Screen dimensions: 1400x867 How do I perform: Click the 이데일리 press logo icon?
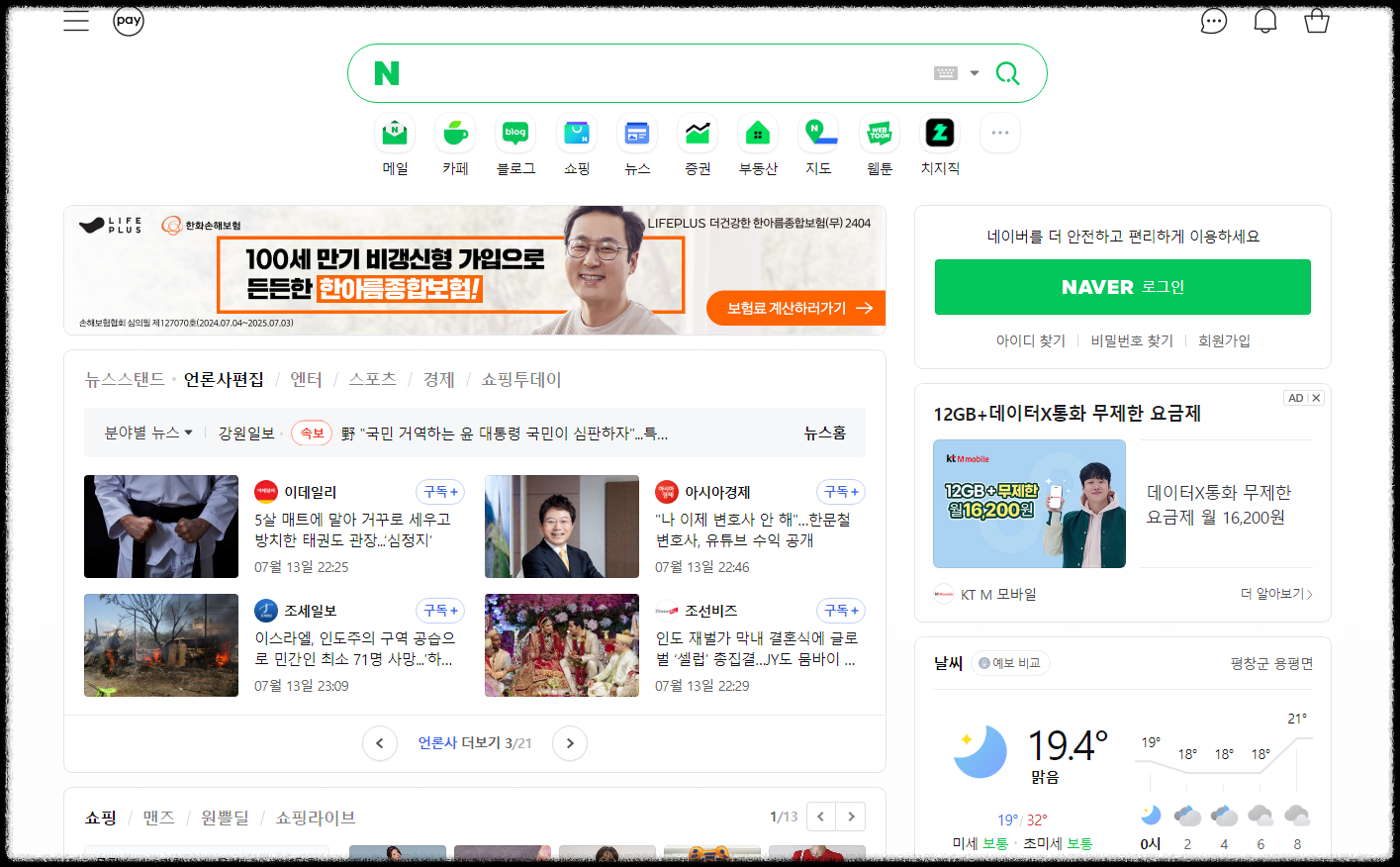(x=266, y=492)
